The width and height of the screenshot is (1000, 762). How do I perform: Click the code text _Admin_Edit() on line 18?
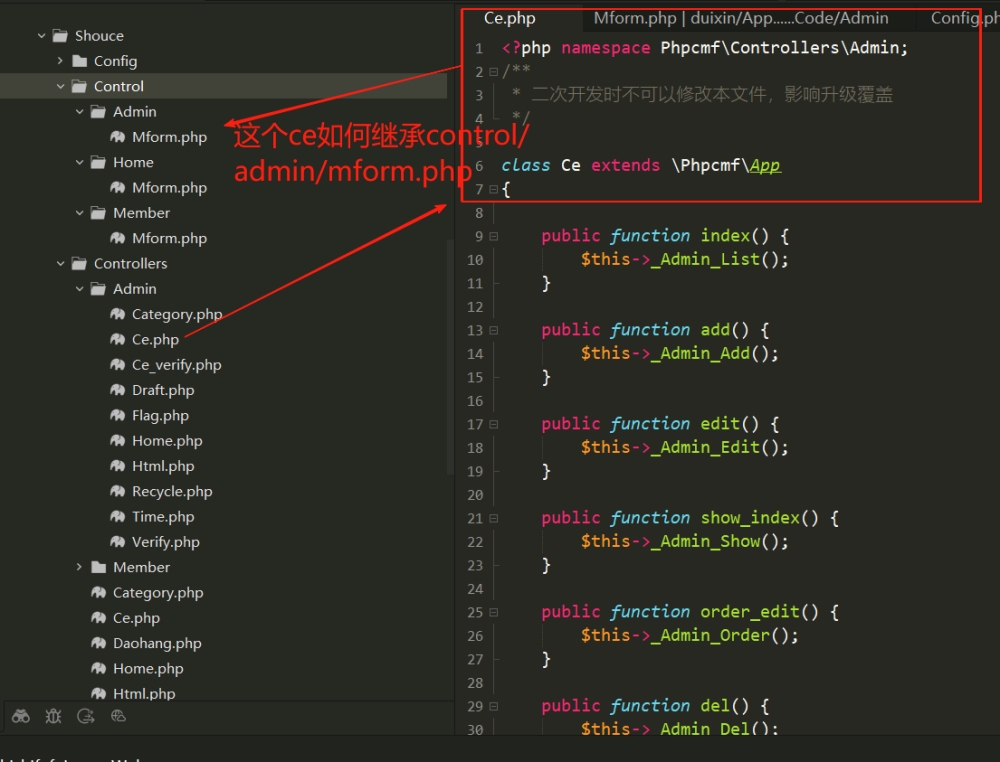click(x=719, y=448)
